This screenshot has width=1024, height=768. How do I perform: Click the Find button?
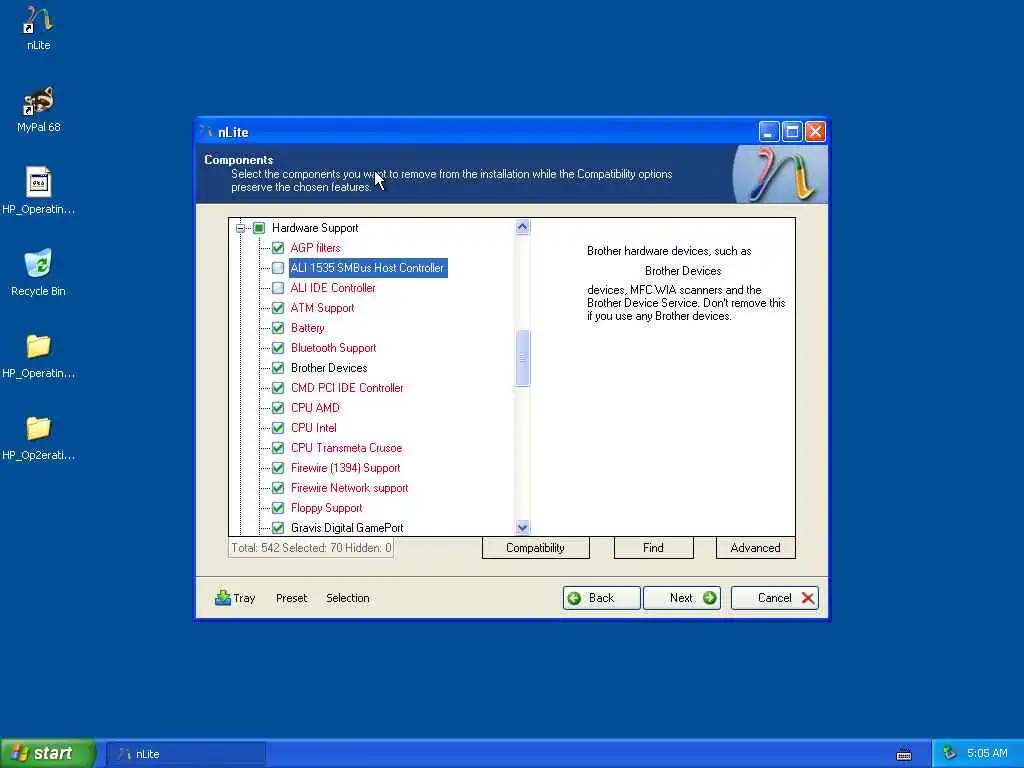[x=653, y=548]
